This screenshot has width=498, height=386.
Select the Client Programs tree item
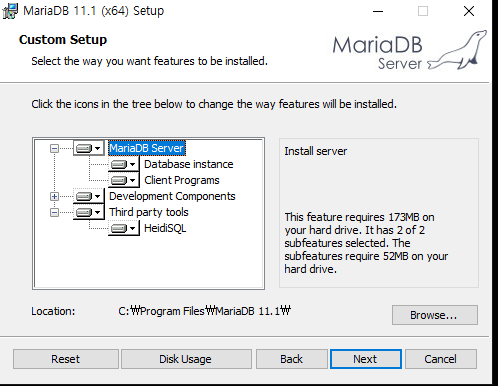click(x=182, y=180)
